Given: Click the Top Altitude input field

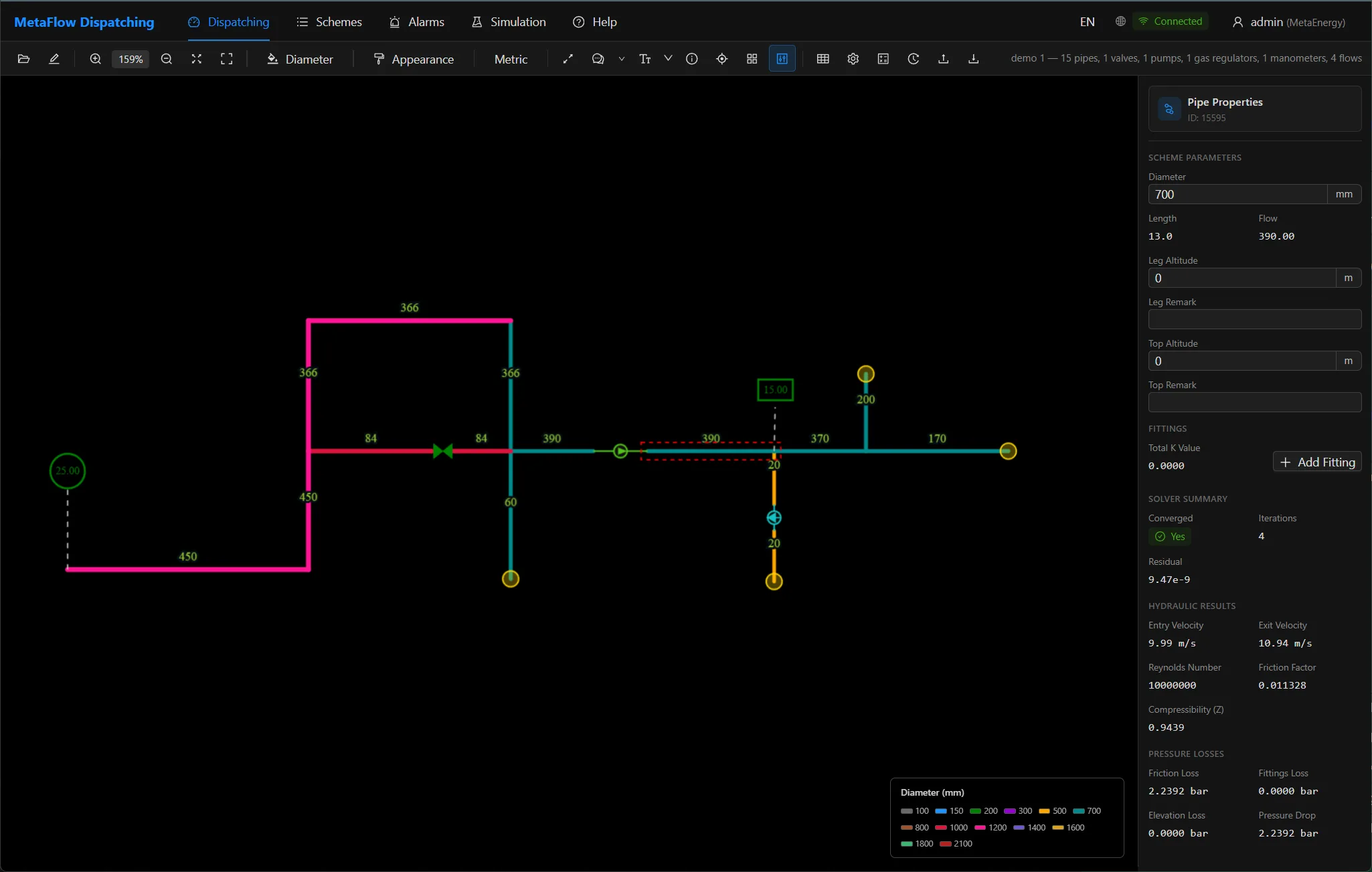Looking at the screenshot, I should pos(1242,361).
